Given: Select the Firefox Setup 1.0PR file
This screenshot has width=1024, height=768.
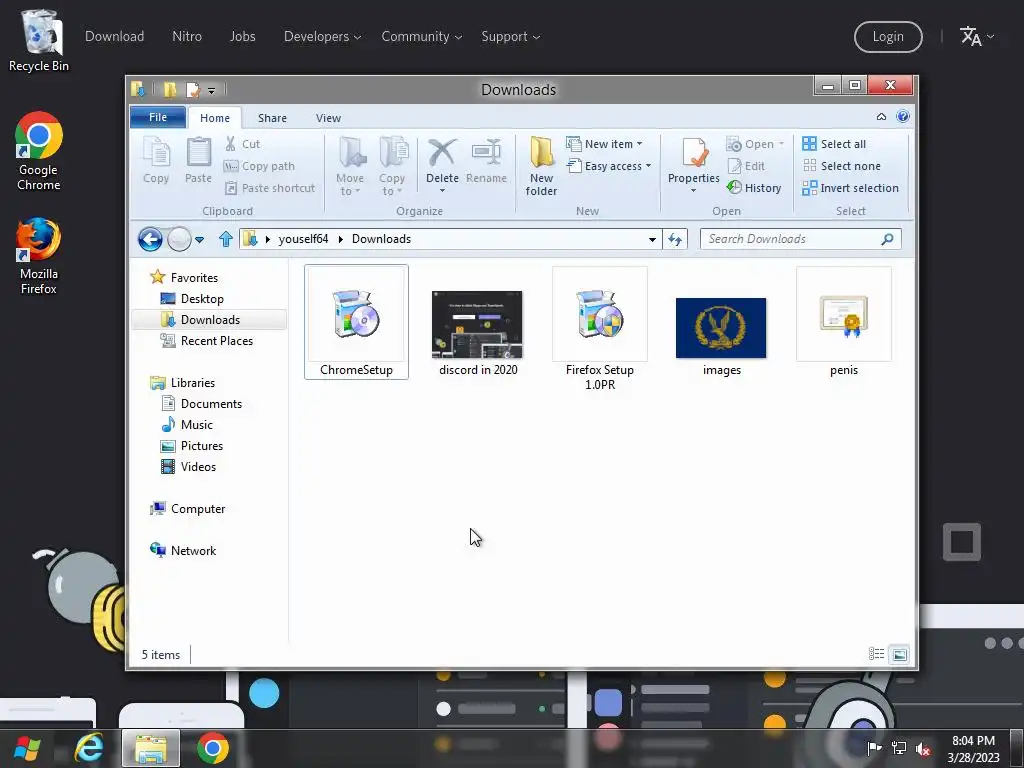Looking at the screenshot, I should (x=600, y=329).
